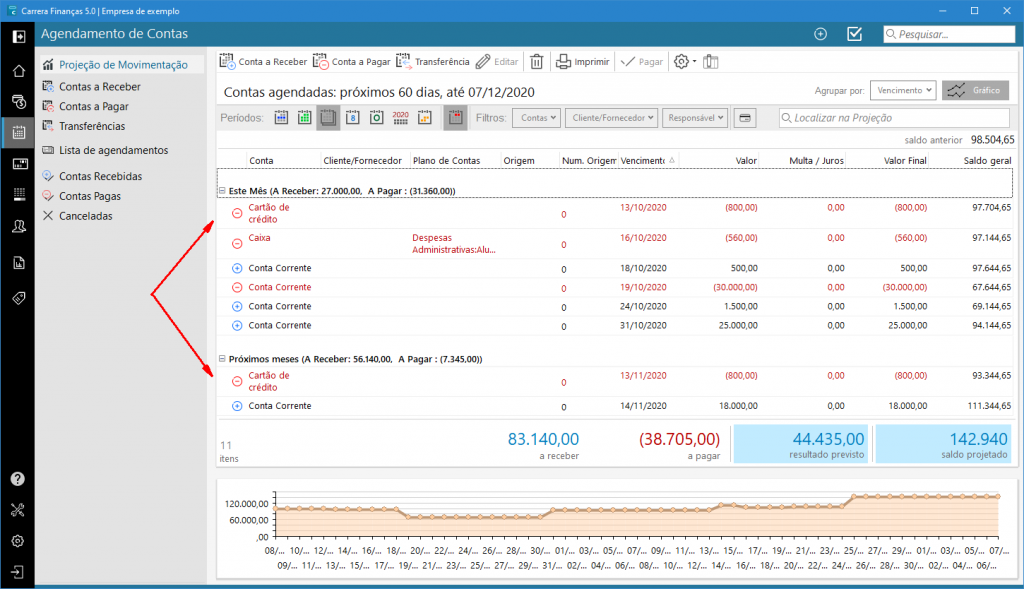This screenshot has width=1024, height=589.
Task: Click the help question mark icon
Action: 17,479
